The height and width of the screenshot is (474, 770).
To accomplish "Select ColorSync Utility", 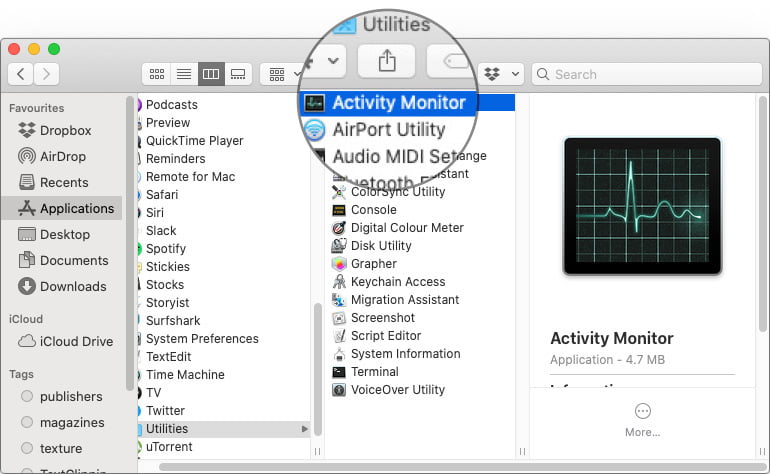I will tap(398, 192).
